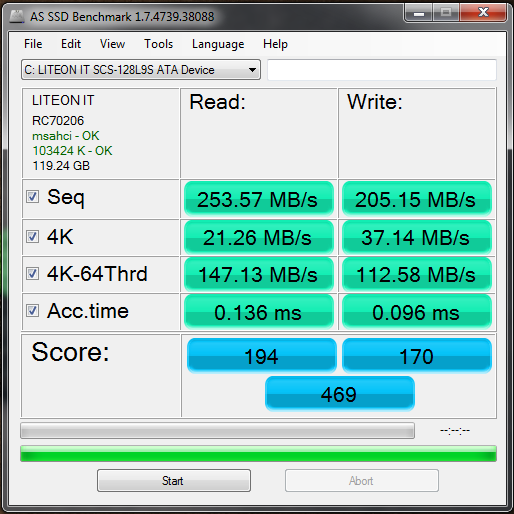Select the C: LITEON IT drive combo box
Viewport: 514px width, 514px height.
coord(141,70)
